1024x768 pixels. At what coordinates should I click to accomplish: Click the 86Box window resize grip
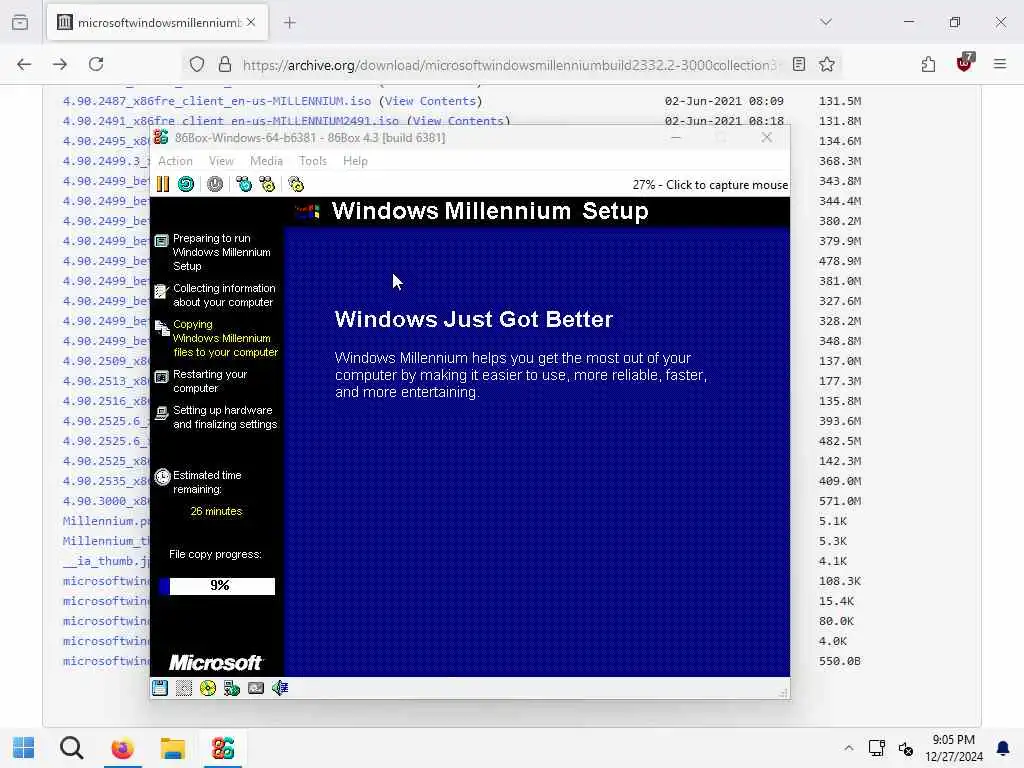coord(783,692)
